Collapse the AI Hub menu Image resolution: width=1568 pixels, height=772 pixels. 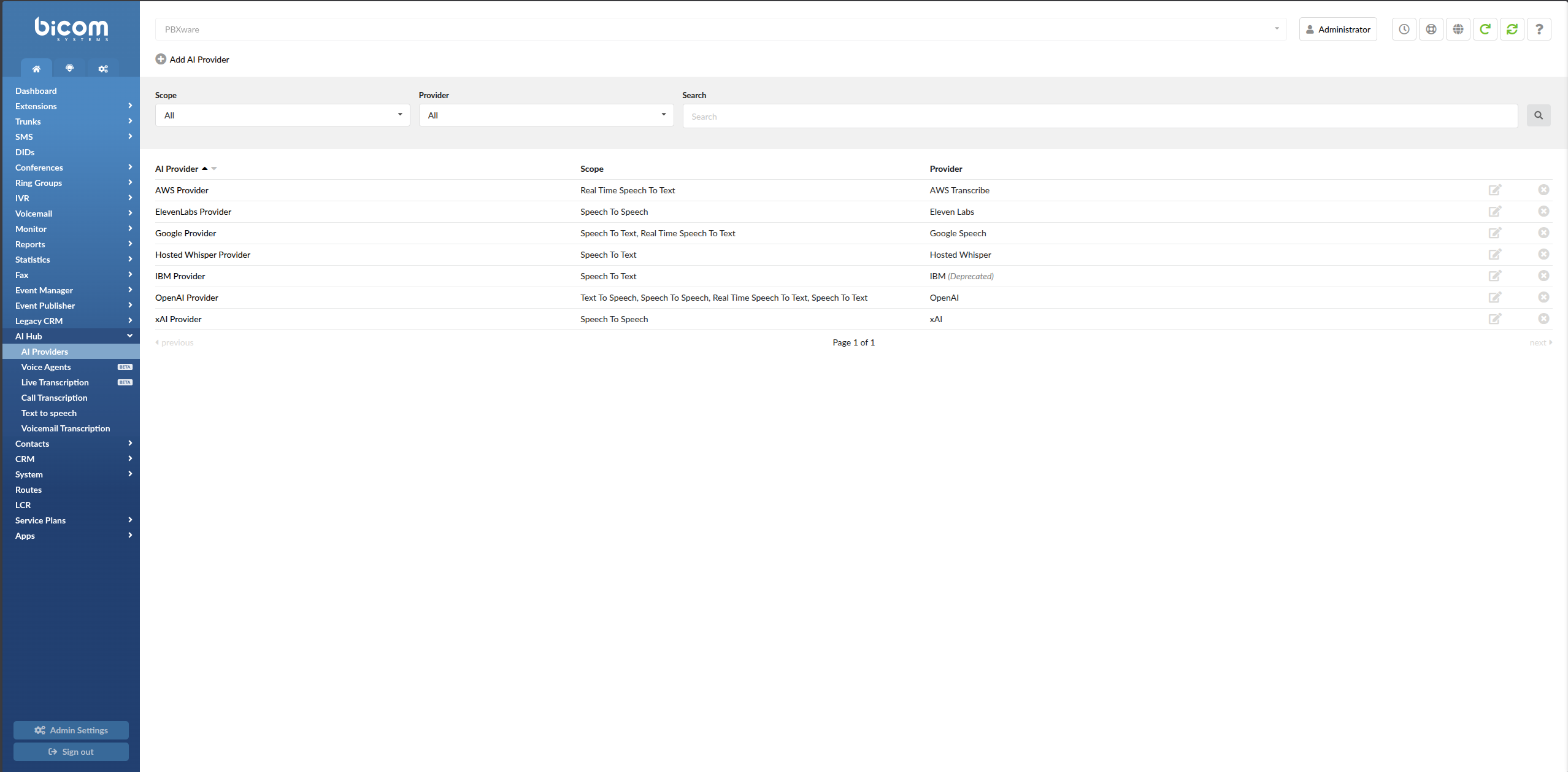click(71, 336)
